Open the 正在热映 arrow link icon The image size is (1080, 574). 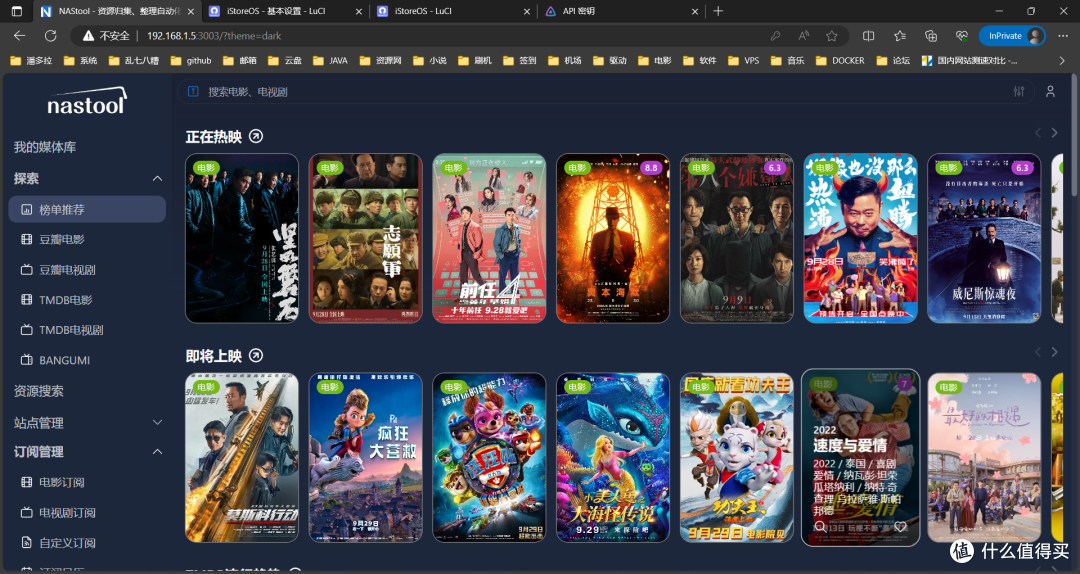pos(256,136)
